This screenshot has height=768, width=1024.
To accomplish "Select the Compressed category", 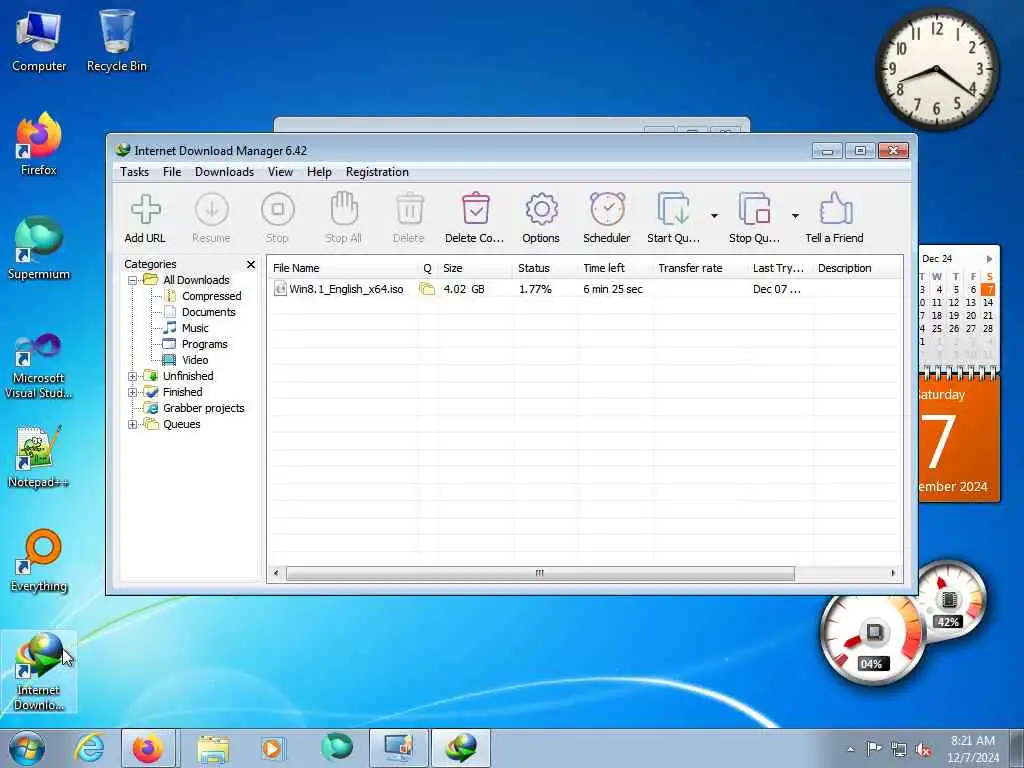I will pos(212,296).
